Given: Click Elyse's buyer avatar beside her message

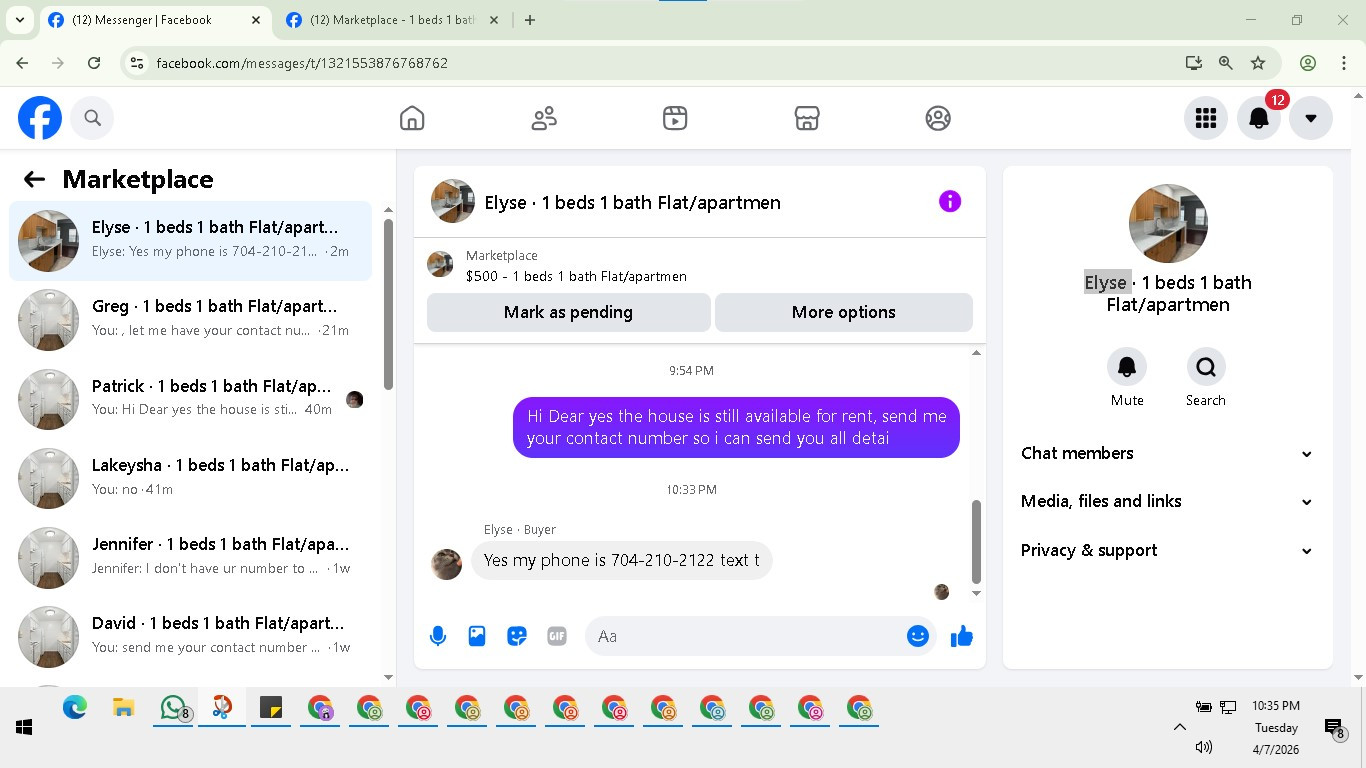Looking at the screenshot, I should tap(446, 564).
